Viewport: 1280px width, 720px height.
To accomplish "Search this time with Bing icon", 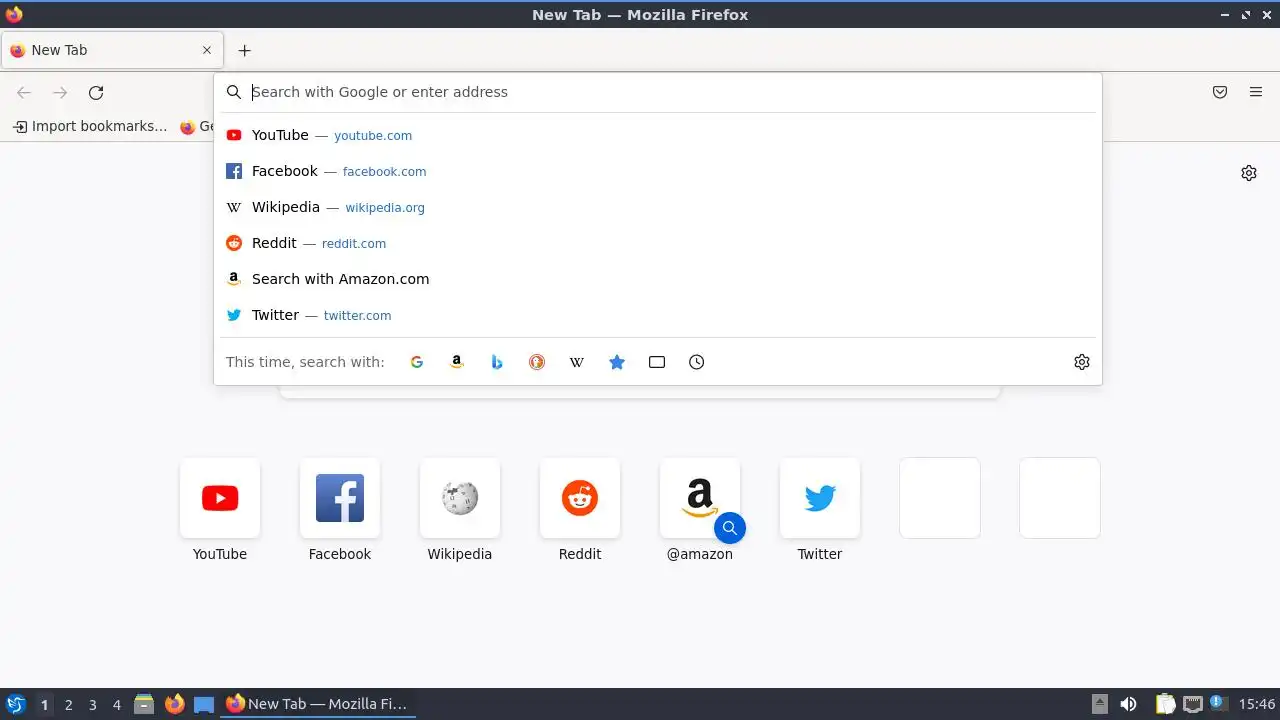I will tap(497, 362).
